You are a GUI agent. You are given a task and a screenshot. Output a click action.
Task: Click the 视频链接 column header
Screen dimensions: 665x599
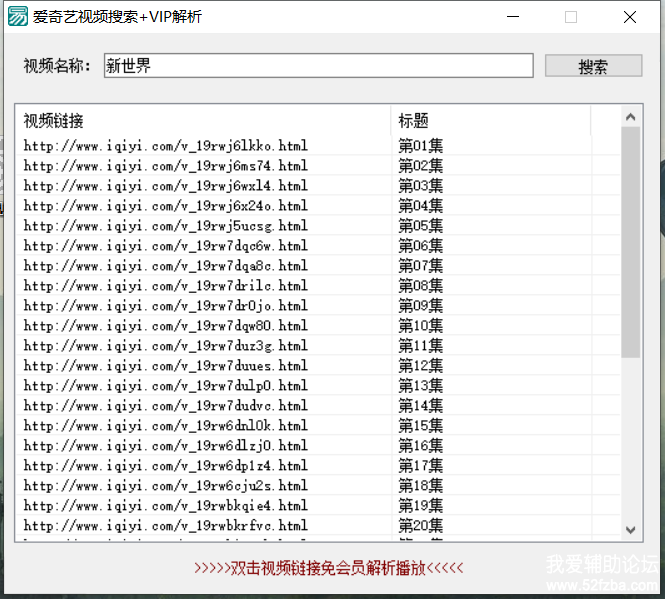click(x=200, y=121)
